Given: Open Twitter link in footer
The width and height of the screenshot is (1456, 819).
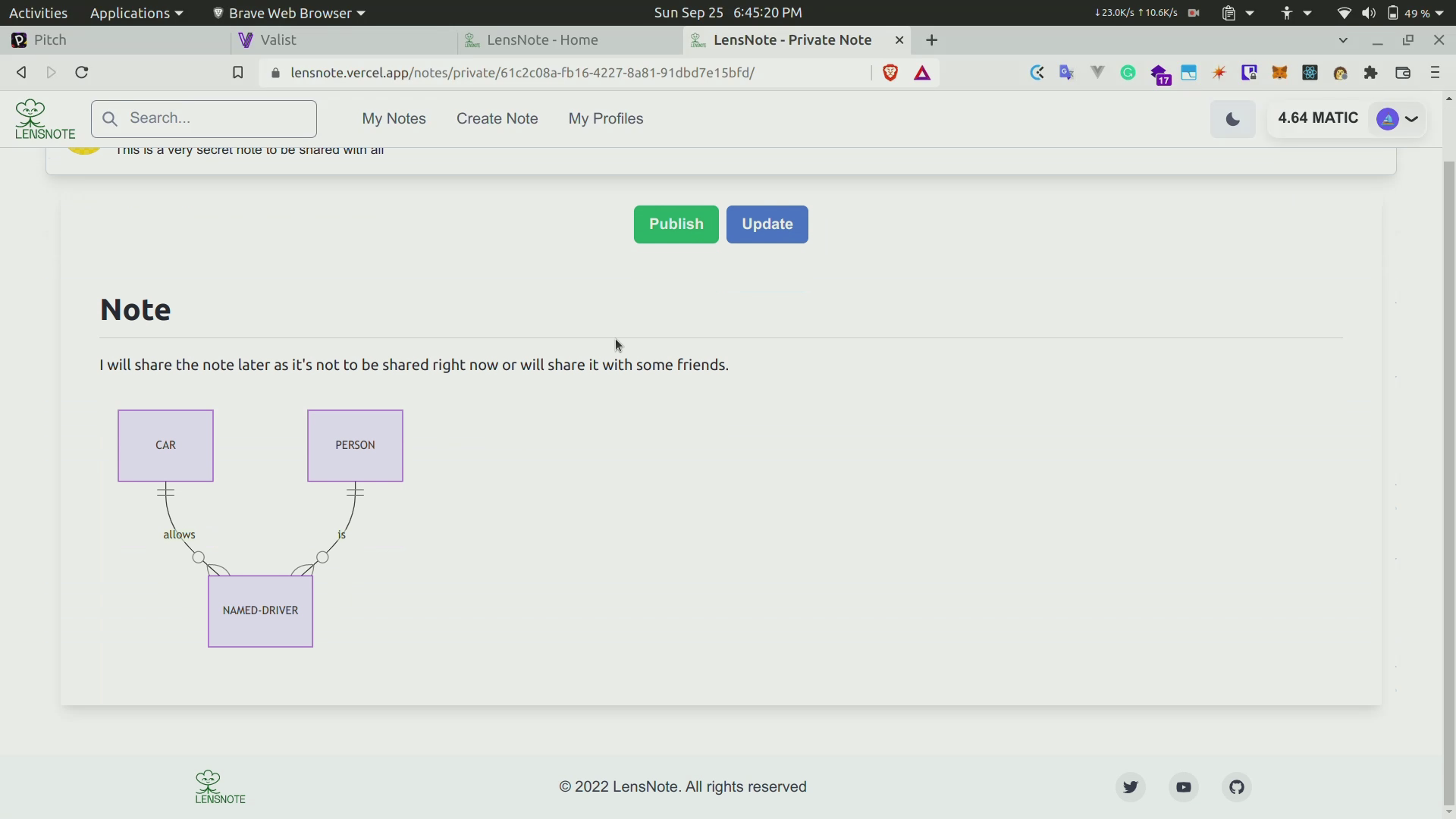Looking at the screenshot, I should click(x=1130, y=787).
